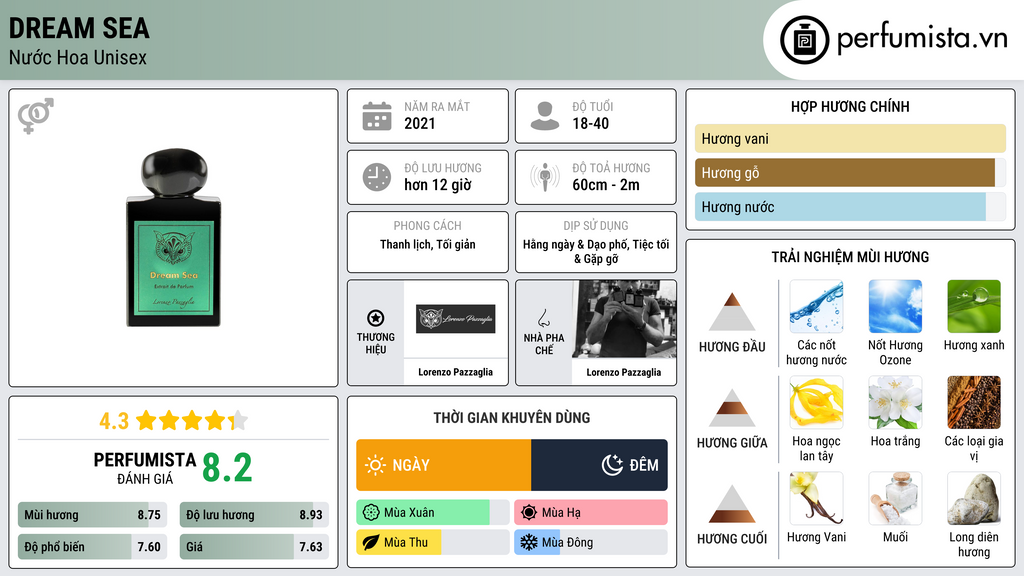Screen dimensions: 1024x576
Task: Click the Độ lưu hương 8.93 score bar
Action: coord(254,515)
